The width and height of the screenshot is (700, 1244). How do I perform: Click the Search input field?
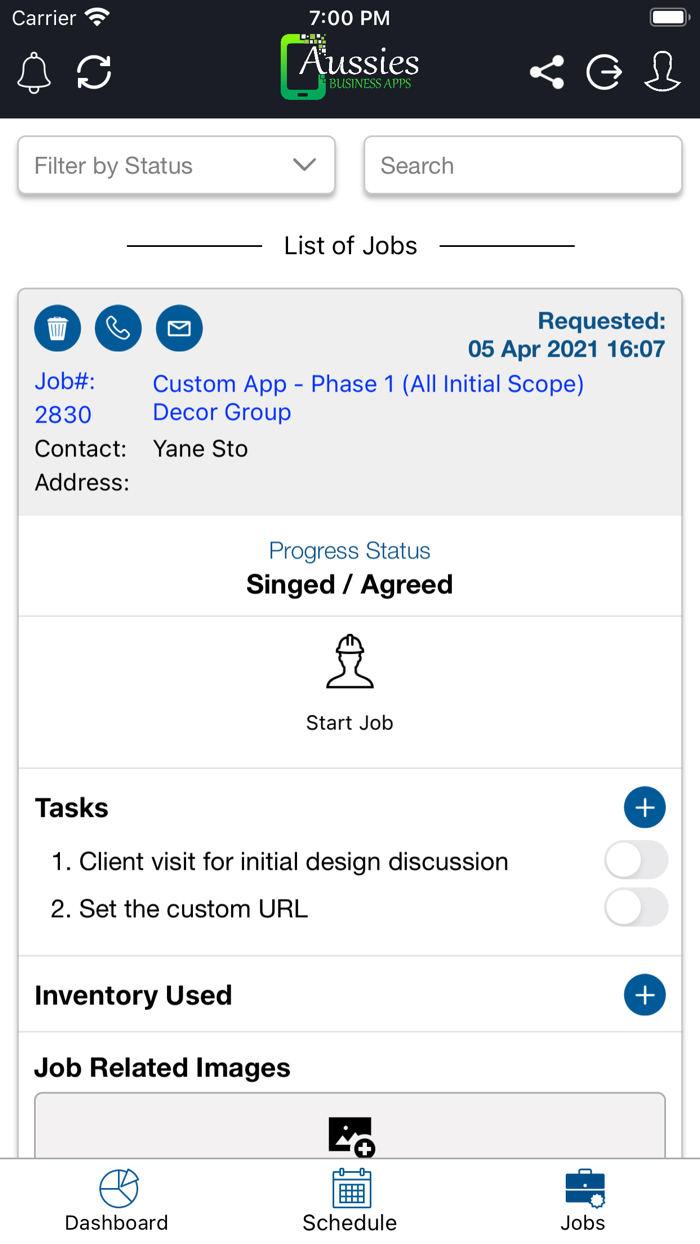[522, 166]
